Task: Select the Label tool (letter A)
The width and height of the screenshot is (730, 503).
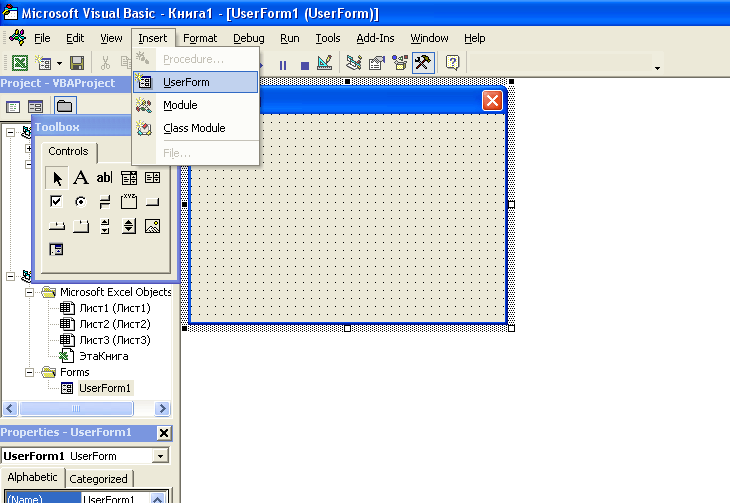Action: (81, 178)
